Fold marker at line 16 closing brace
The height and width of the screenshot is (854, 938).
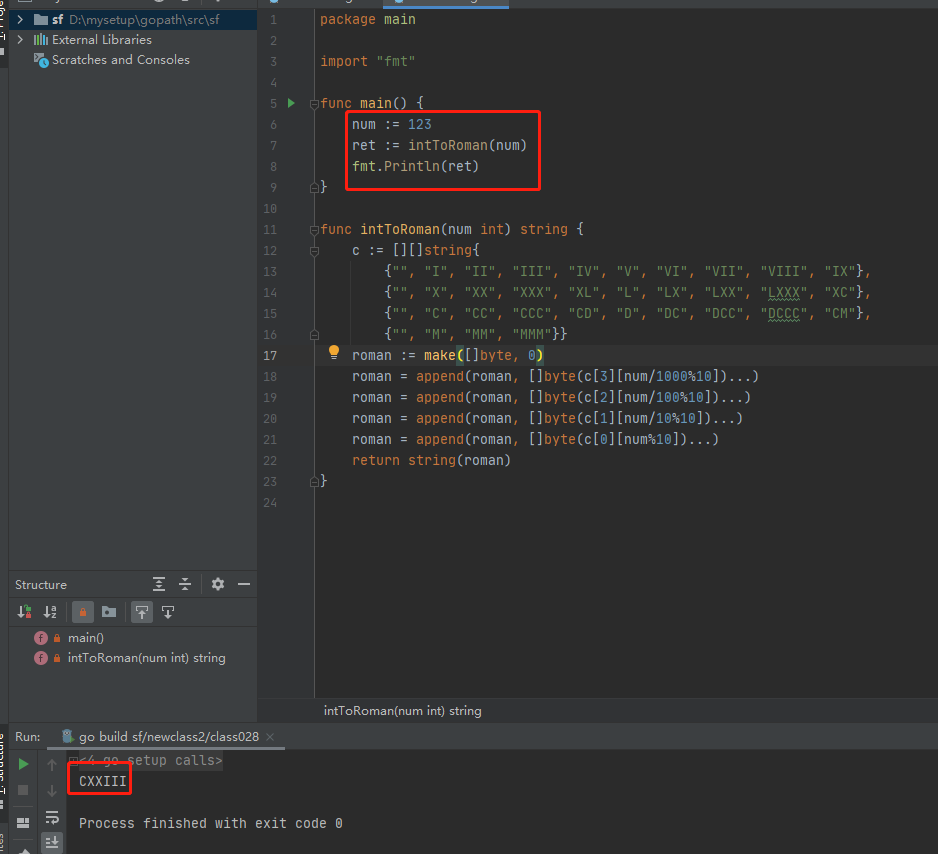click(x=314, y=335)
